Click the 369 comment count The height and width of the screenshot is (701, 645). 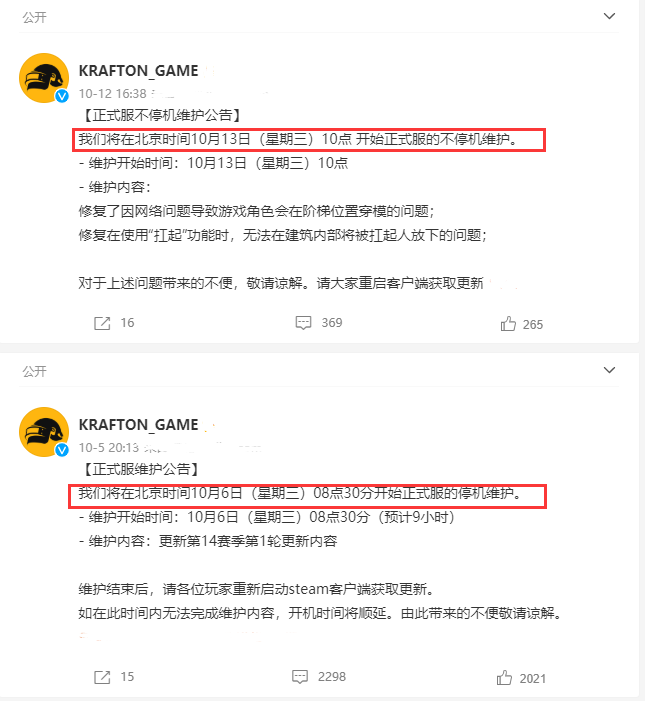[x=332, y=323]
